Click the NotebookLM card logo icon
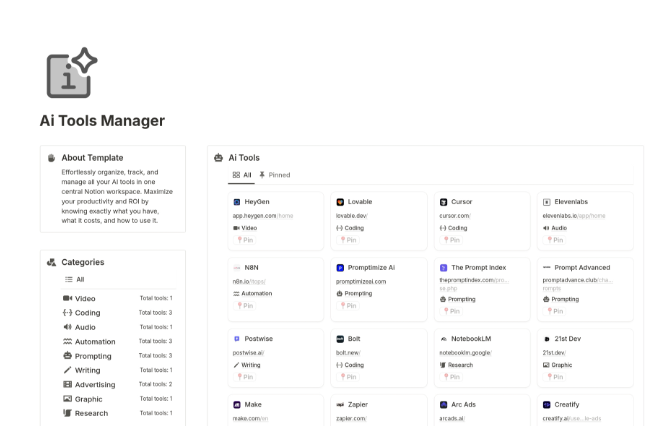Screen dimensions: 671x426 click(x=443, y=339)
